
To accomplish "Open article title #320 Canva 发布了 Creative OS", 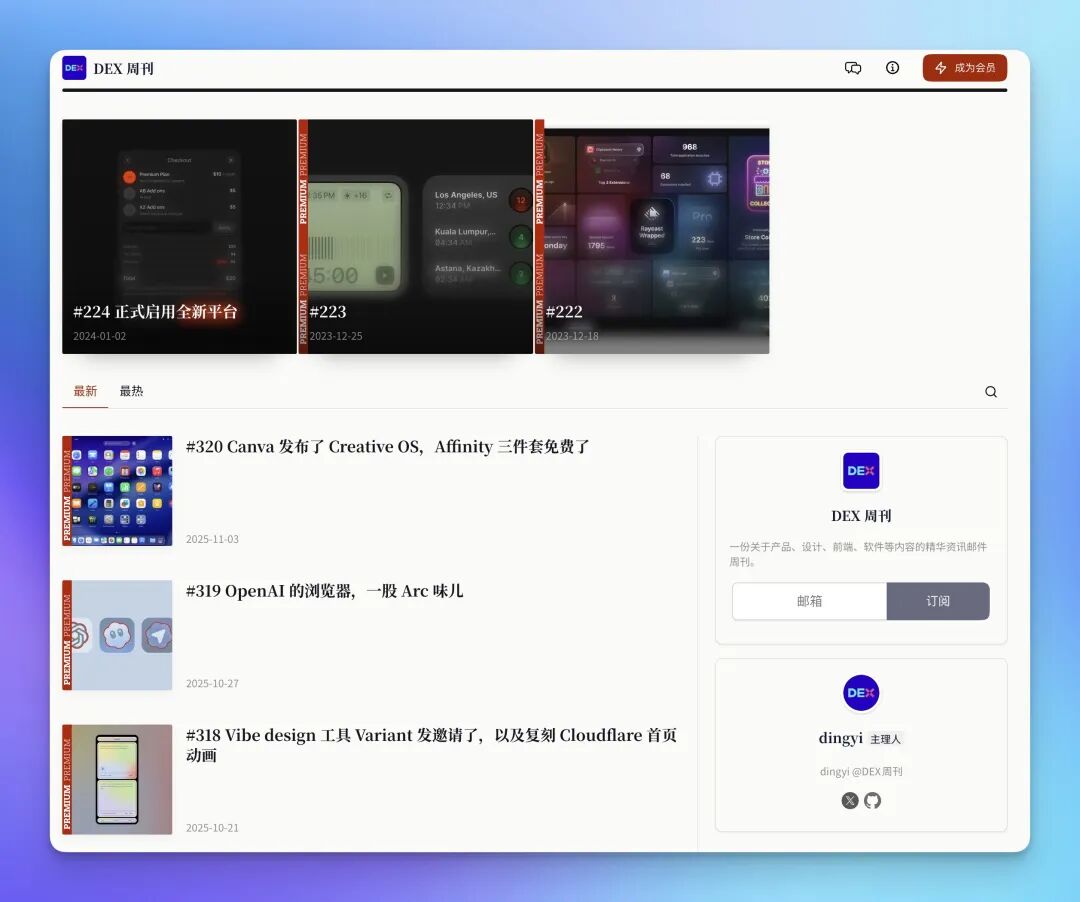I will (388, 447).
